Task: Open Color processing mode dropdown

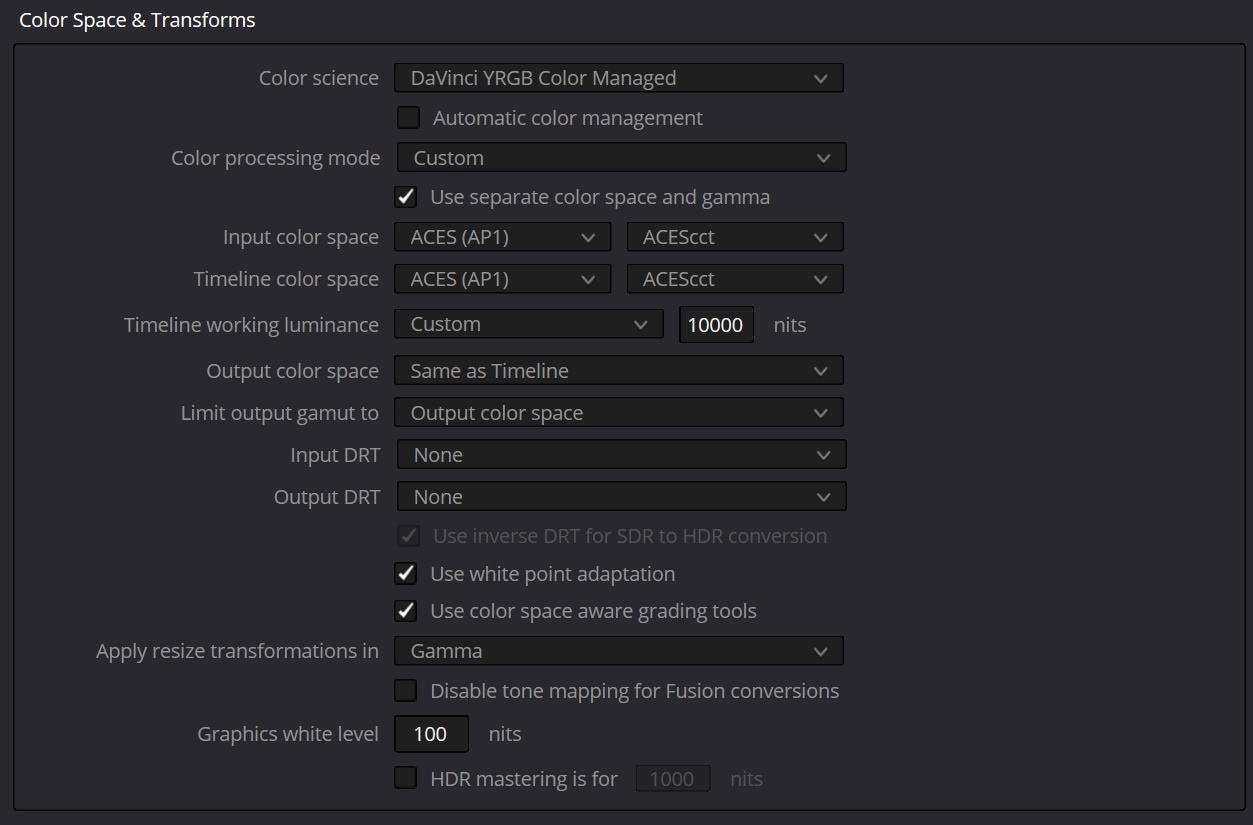Action: [x=622, y=158]
